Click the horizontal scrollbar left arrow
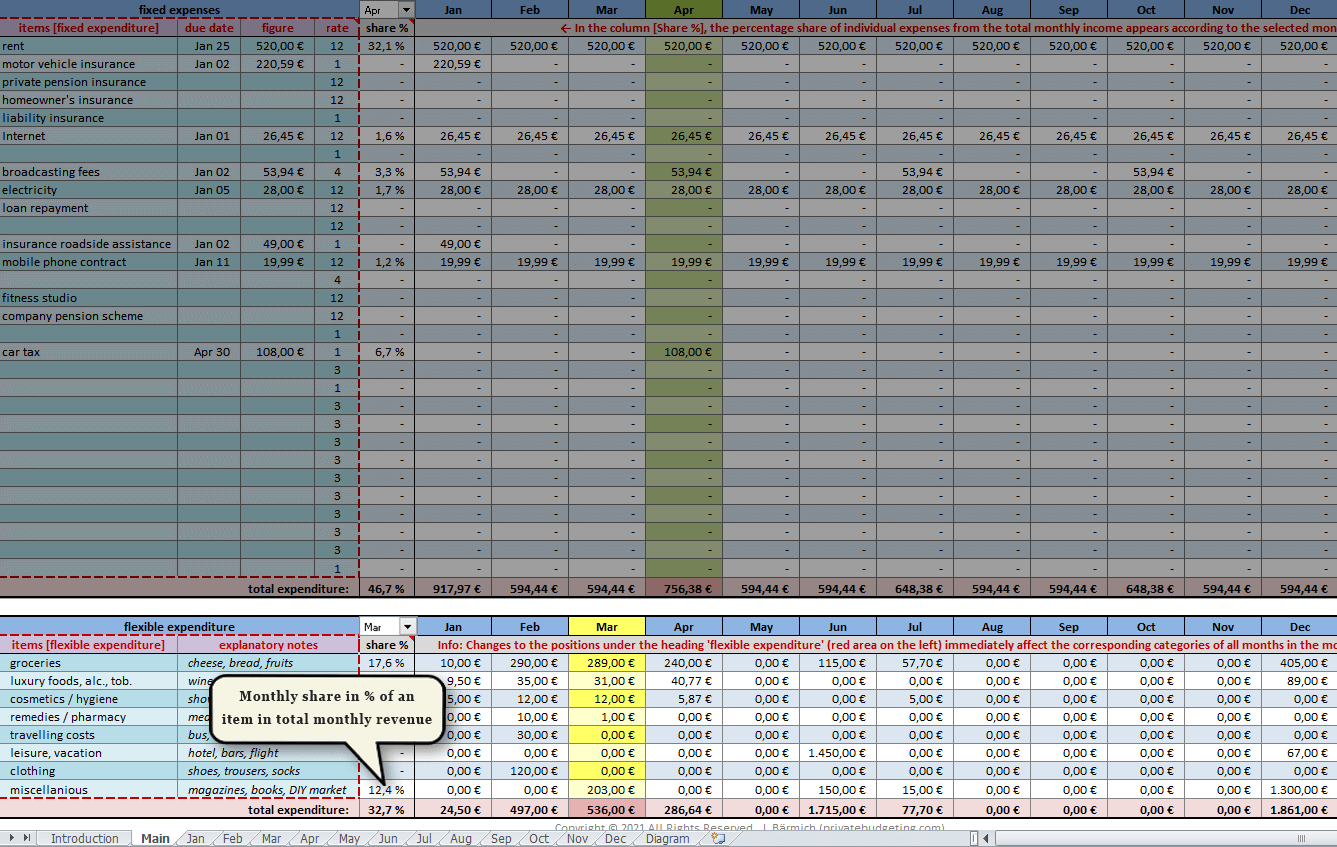This screenshot has width=1337, height=847. [x=986, y=839]
